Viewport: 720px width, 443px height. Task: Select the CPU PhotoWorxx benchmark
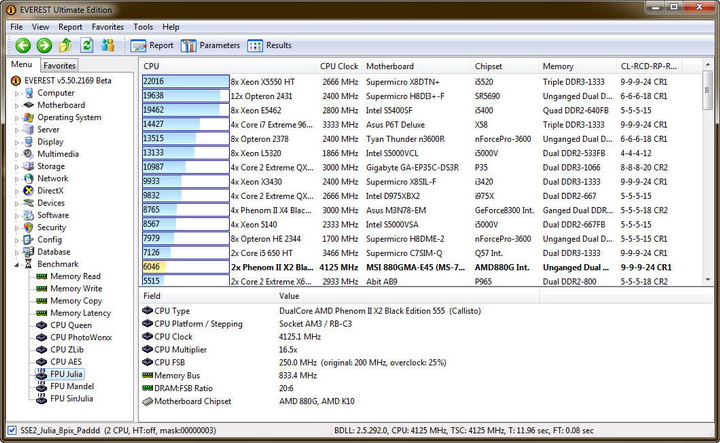tap(81, 337)
